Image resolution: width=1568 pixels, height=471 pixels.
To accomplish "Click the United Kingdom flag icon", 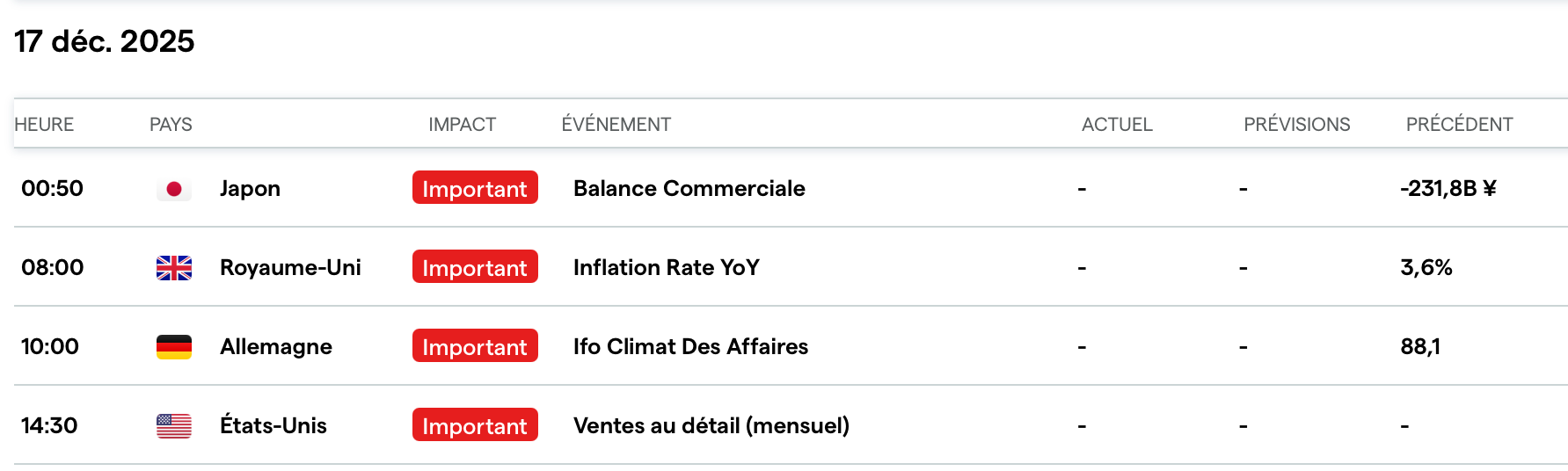I will 174,268.
